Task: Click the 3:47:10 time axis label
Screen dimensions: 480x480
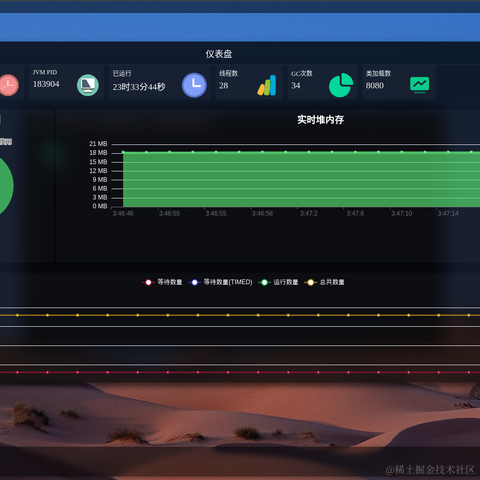Action: click(x=402, y=214)
